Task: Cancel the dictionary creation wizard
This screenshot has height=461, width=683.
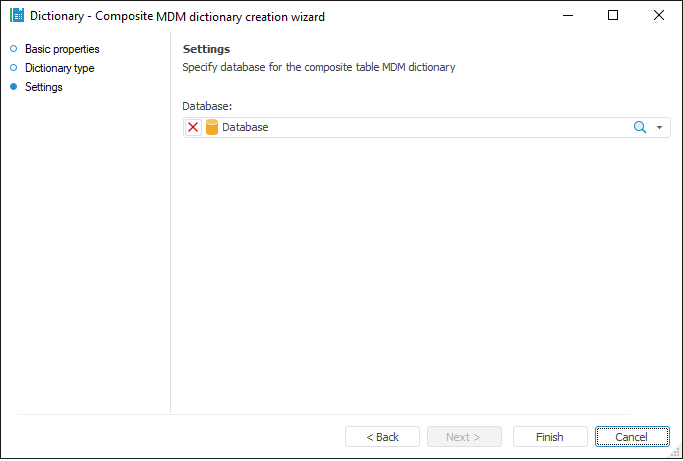Action: pos(632,437)
